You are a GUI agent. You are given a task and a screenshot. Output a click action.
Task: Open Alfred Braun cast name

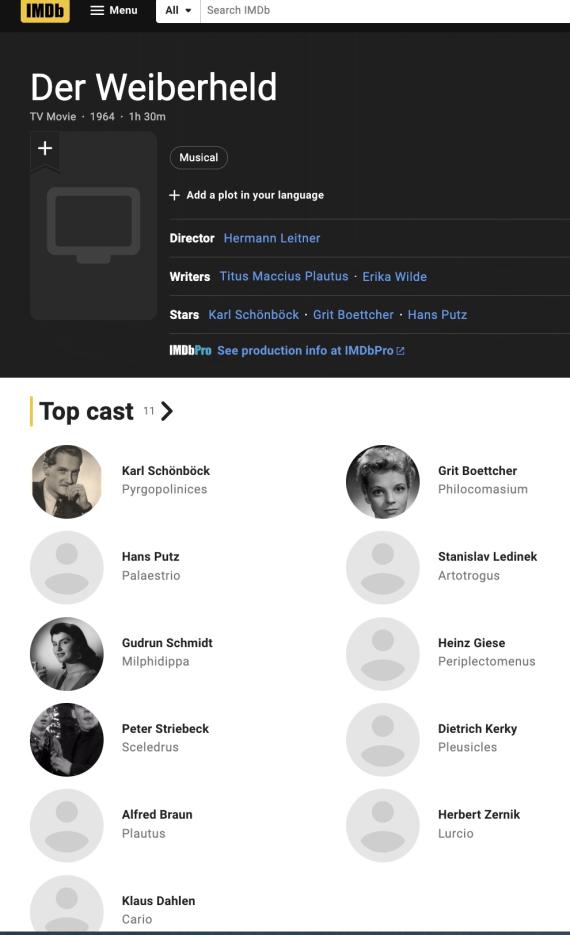tap(157, 815)
